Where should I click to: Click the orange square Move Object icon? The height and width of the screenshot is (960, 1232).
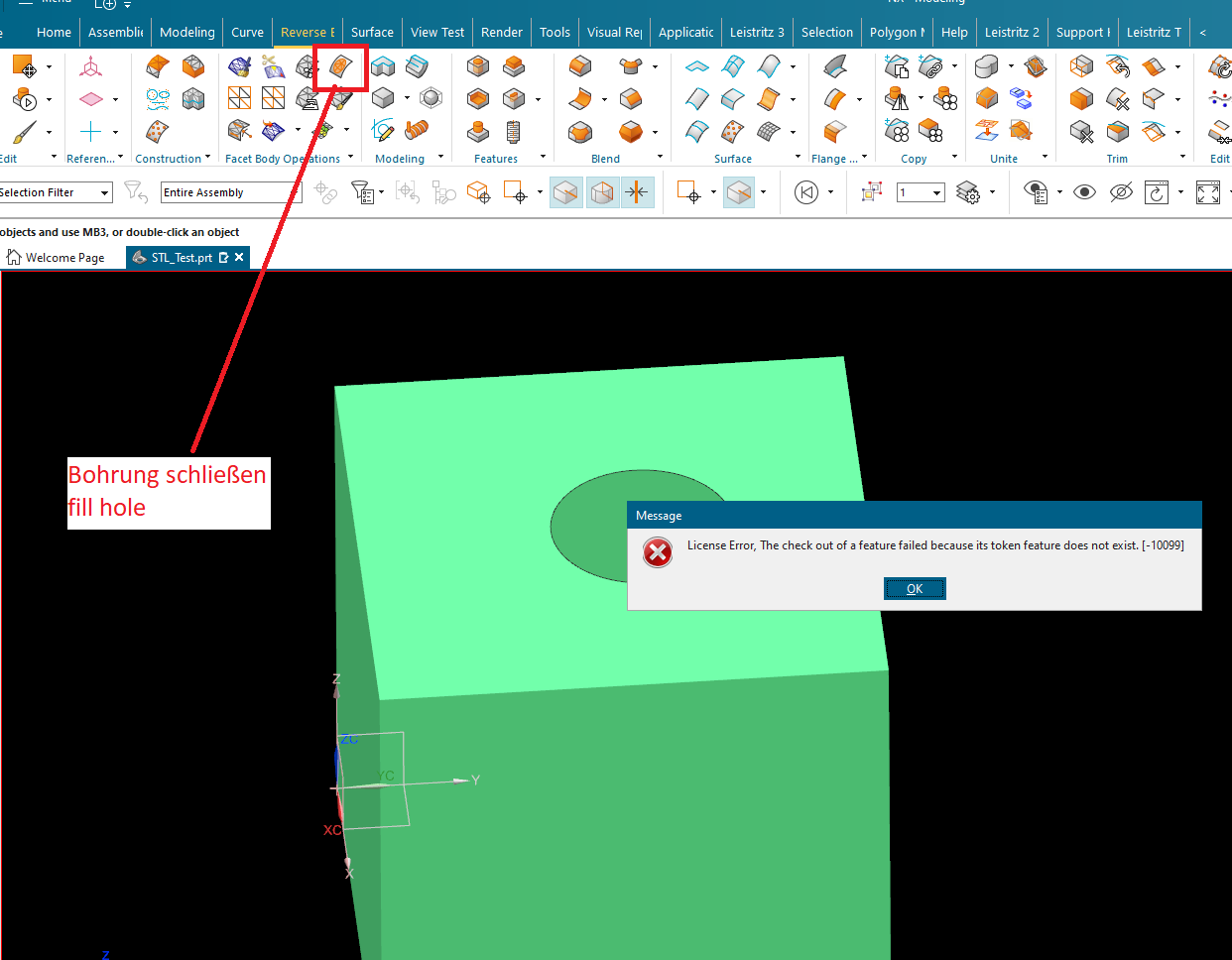(25, 67)
